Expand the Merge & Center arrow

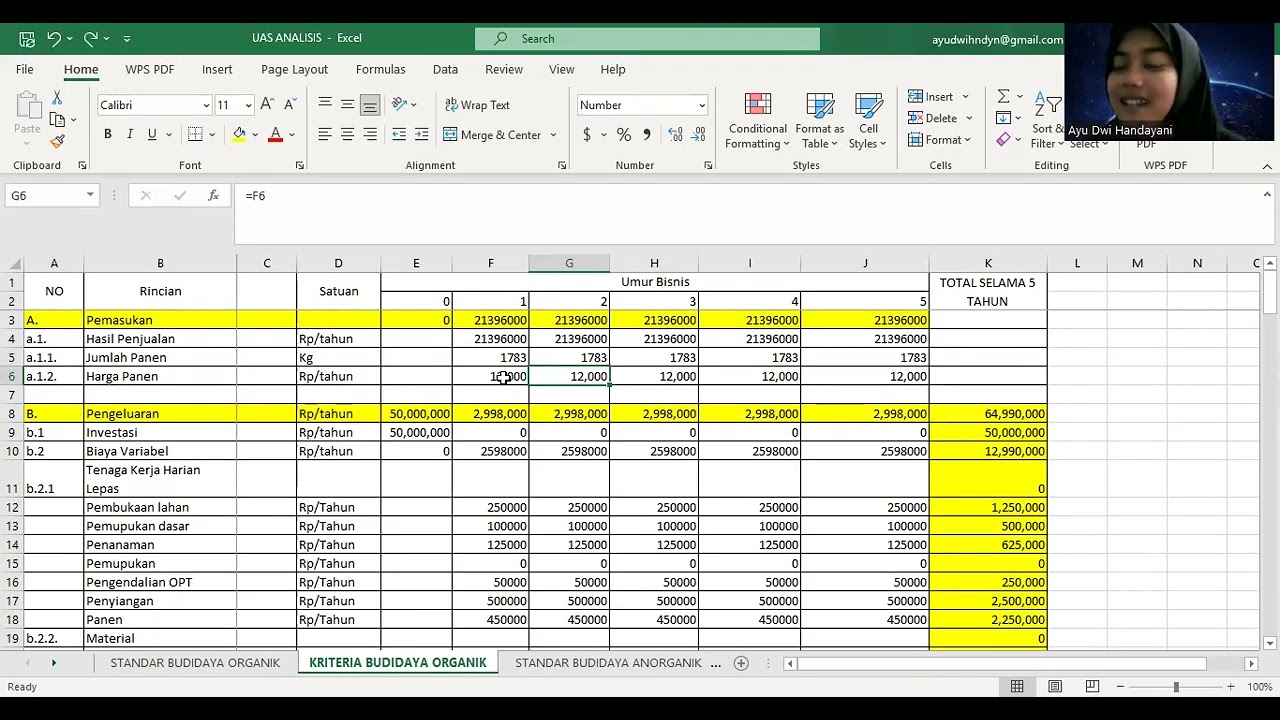553,135
